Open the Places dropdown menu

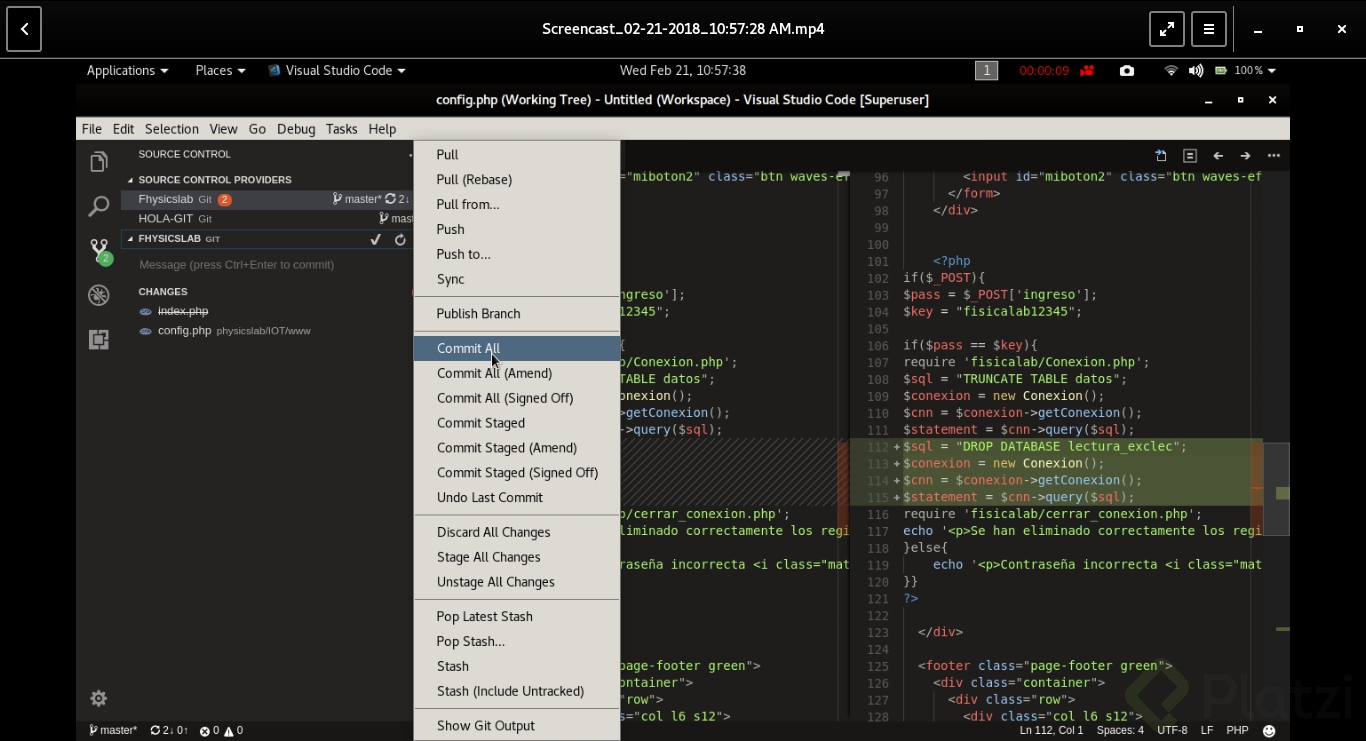[220, 71]
